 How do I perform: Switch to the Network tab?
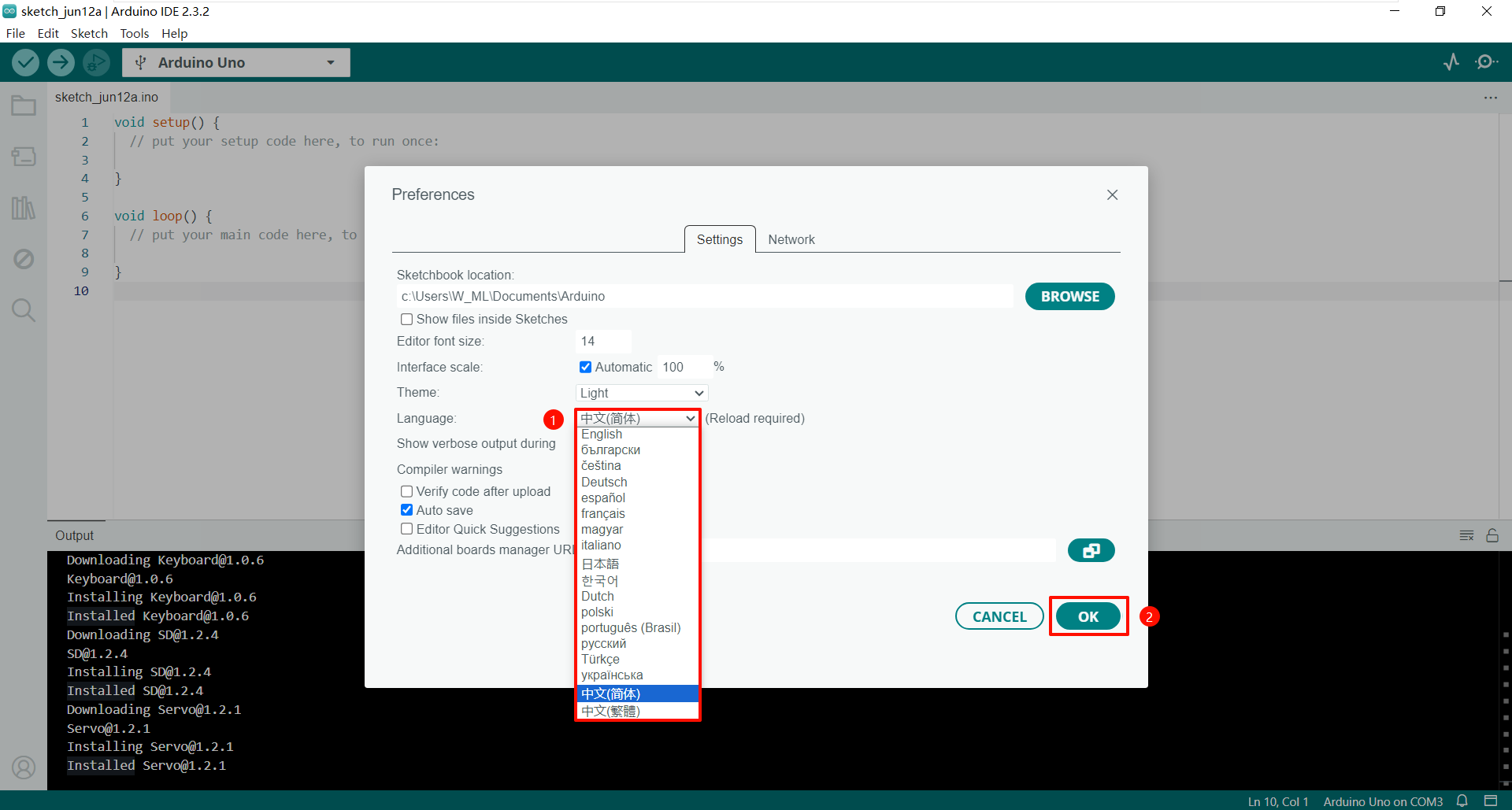pyautogui.click(x=791, y=239)
